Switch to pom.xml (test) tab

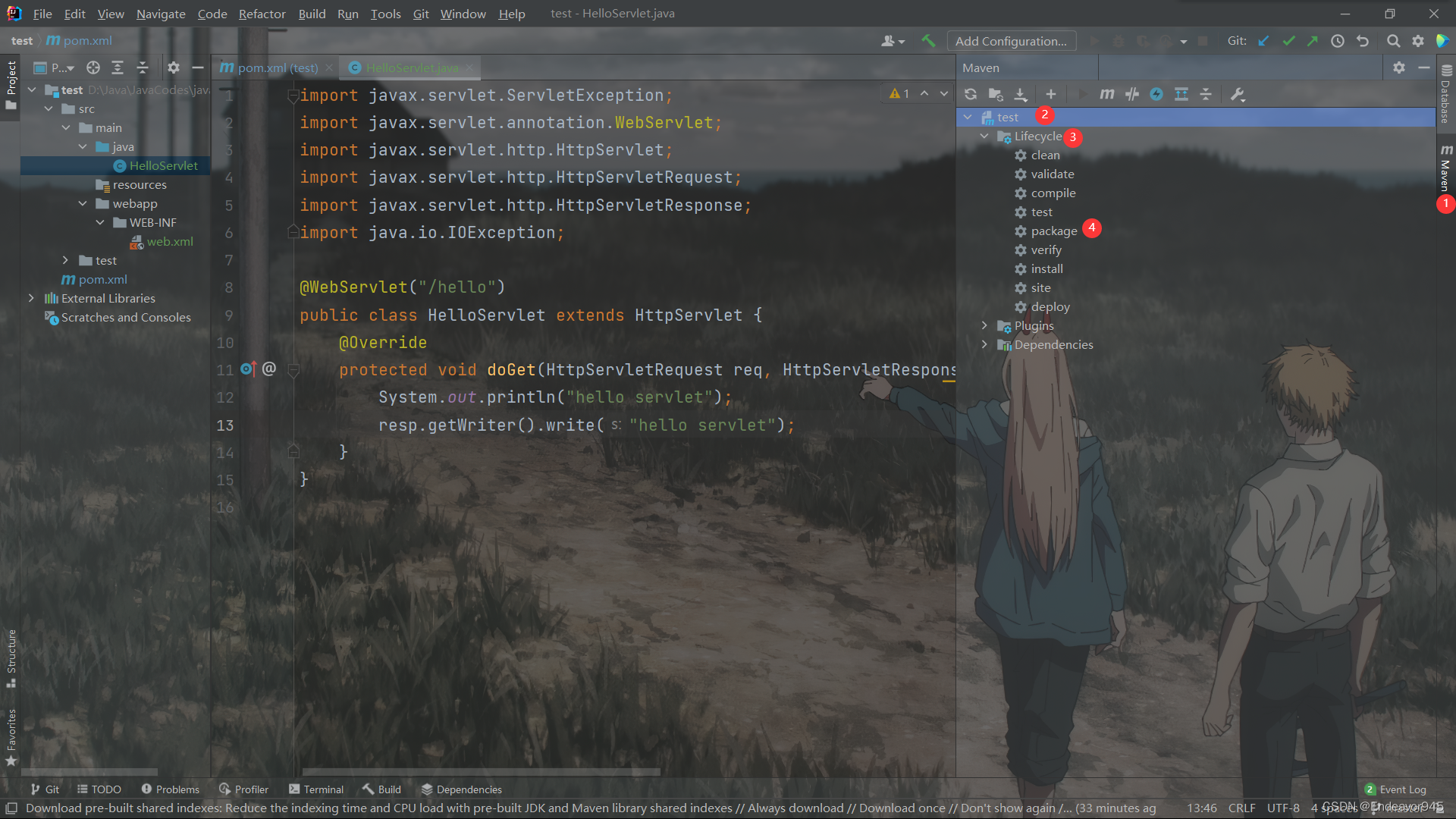[277, 67]
